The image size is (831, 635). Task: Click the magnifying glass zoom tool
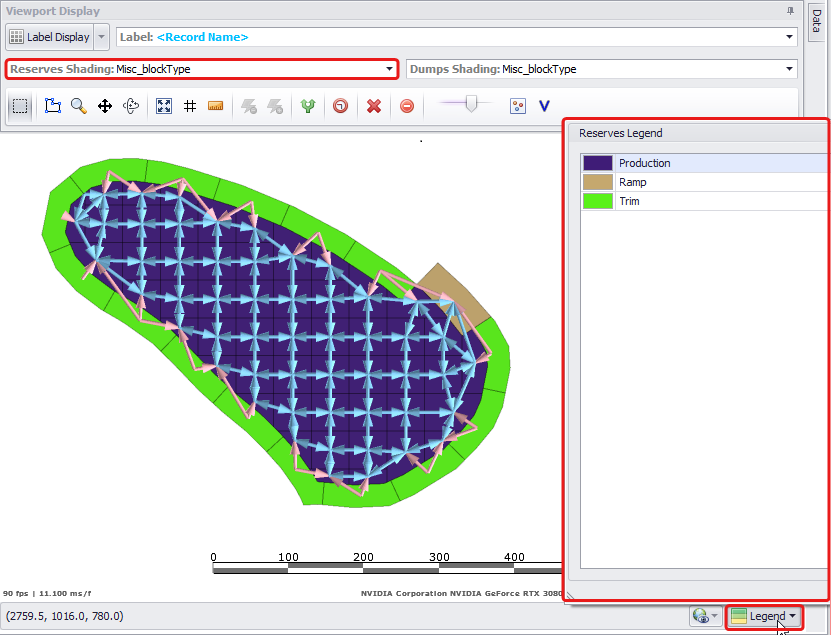point(78,106)
